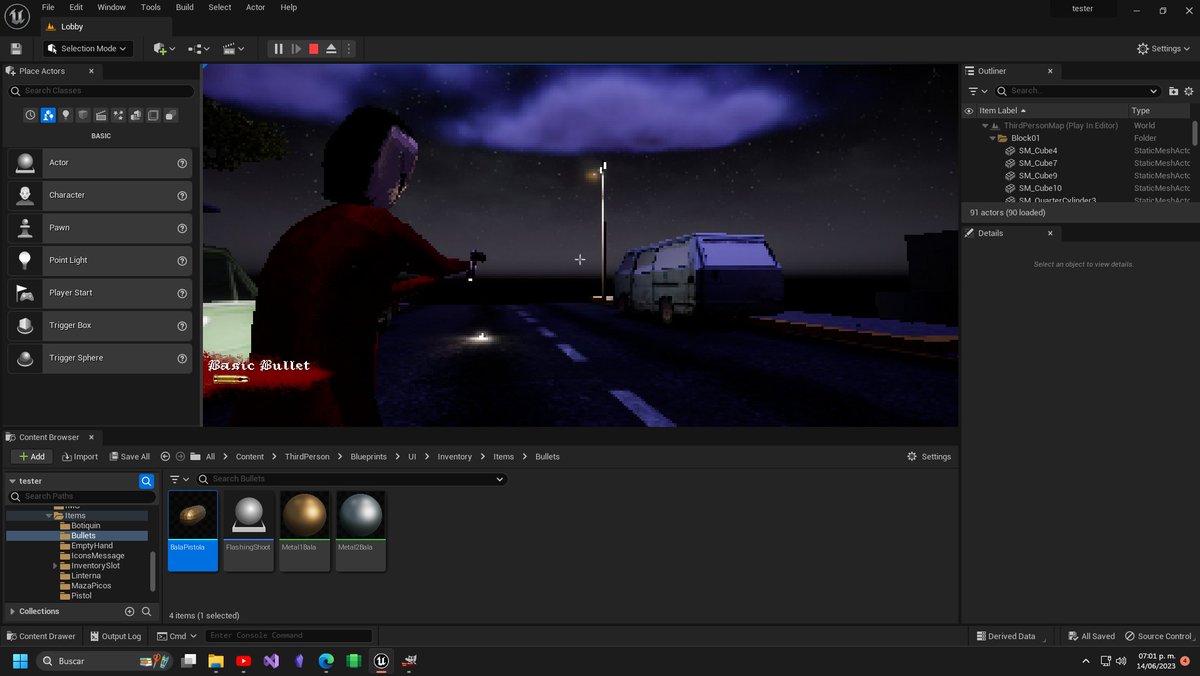
Task: Open the Selection Mode dropdown
Action: [88, 48]
